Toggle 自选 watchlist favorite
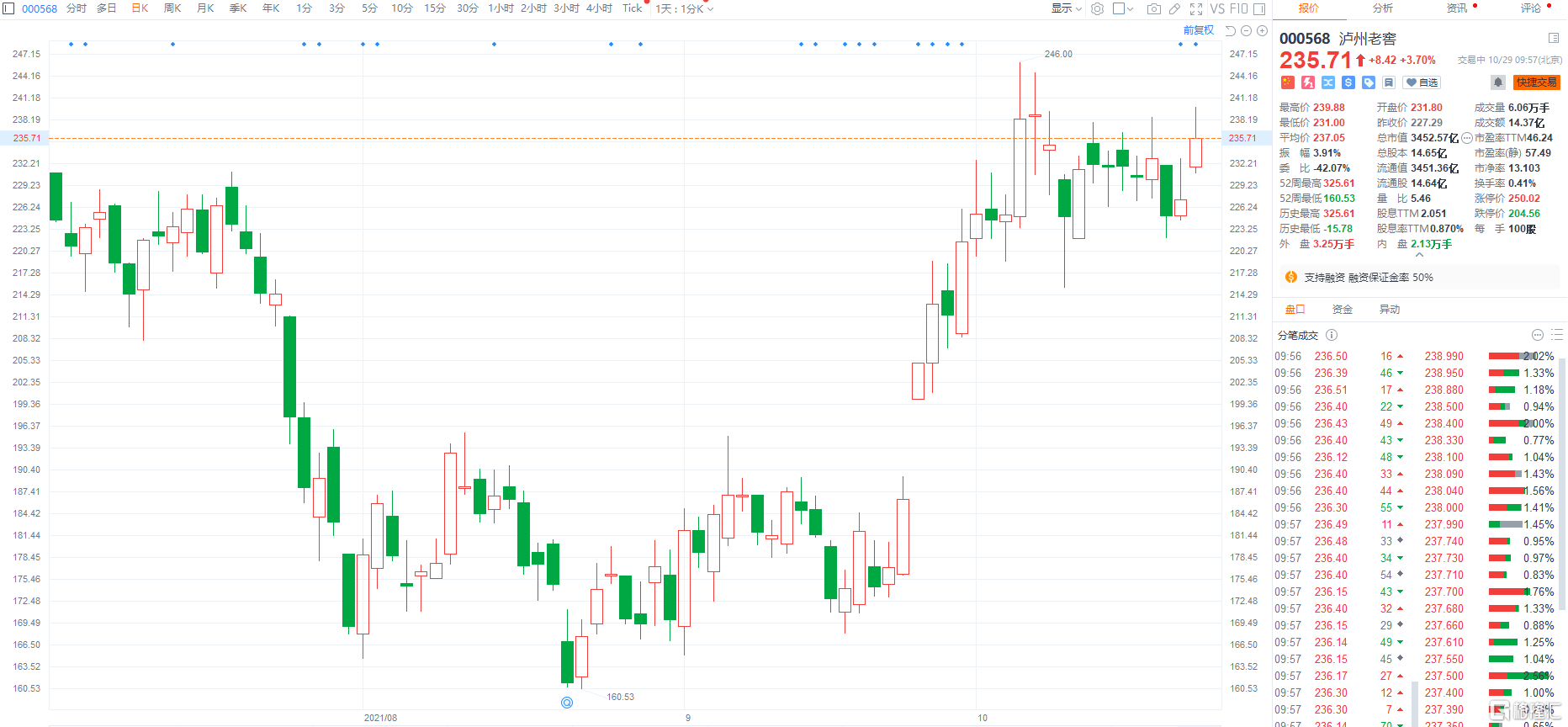The image size is (1568, 727). click(1422, 82)
